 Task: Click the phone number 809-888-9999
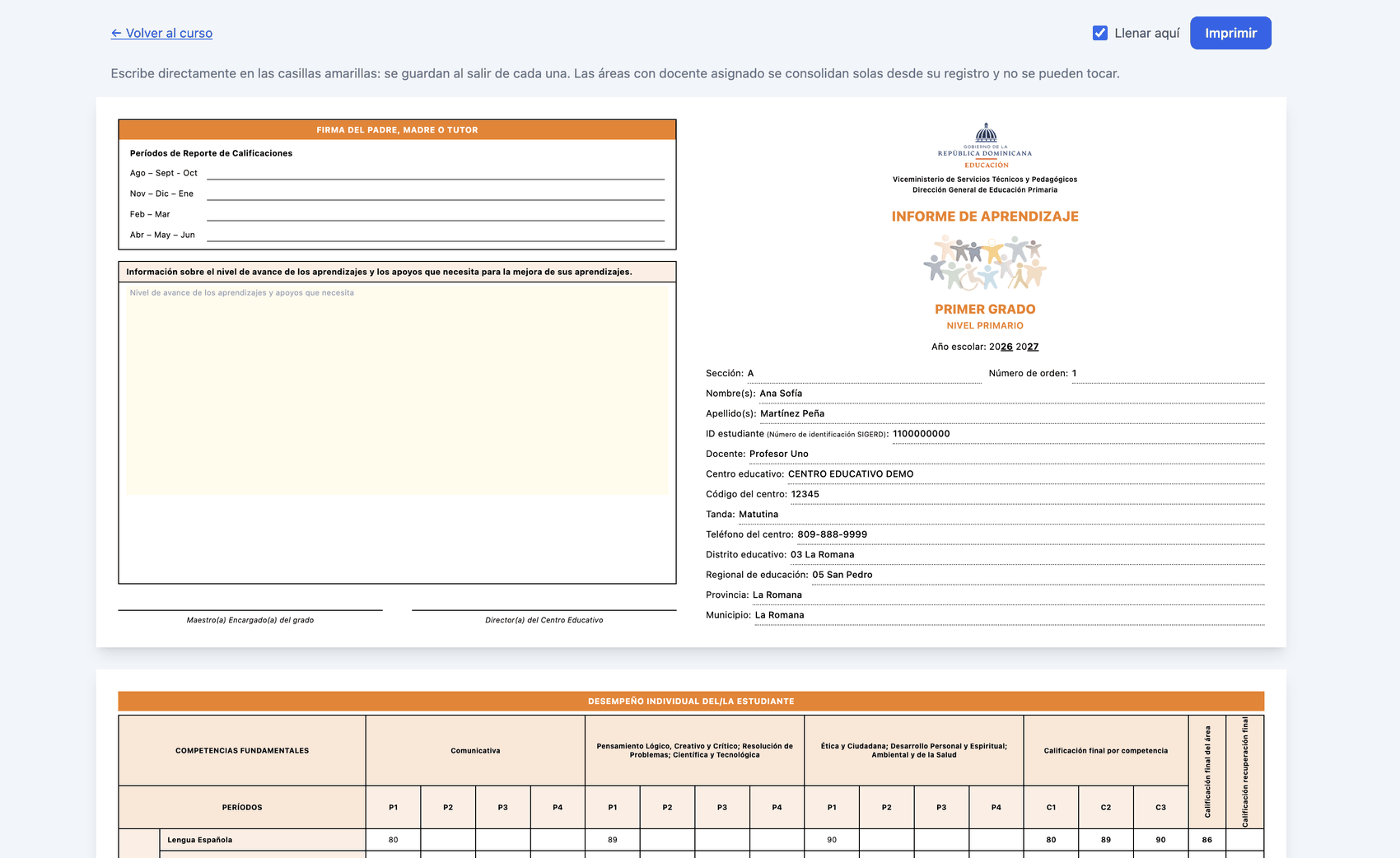[x=832, y=534]
